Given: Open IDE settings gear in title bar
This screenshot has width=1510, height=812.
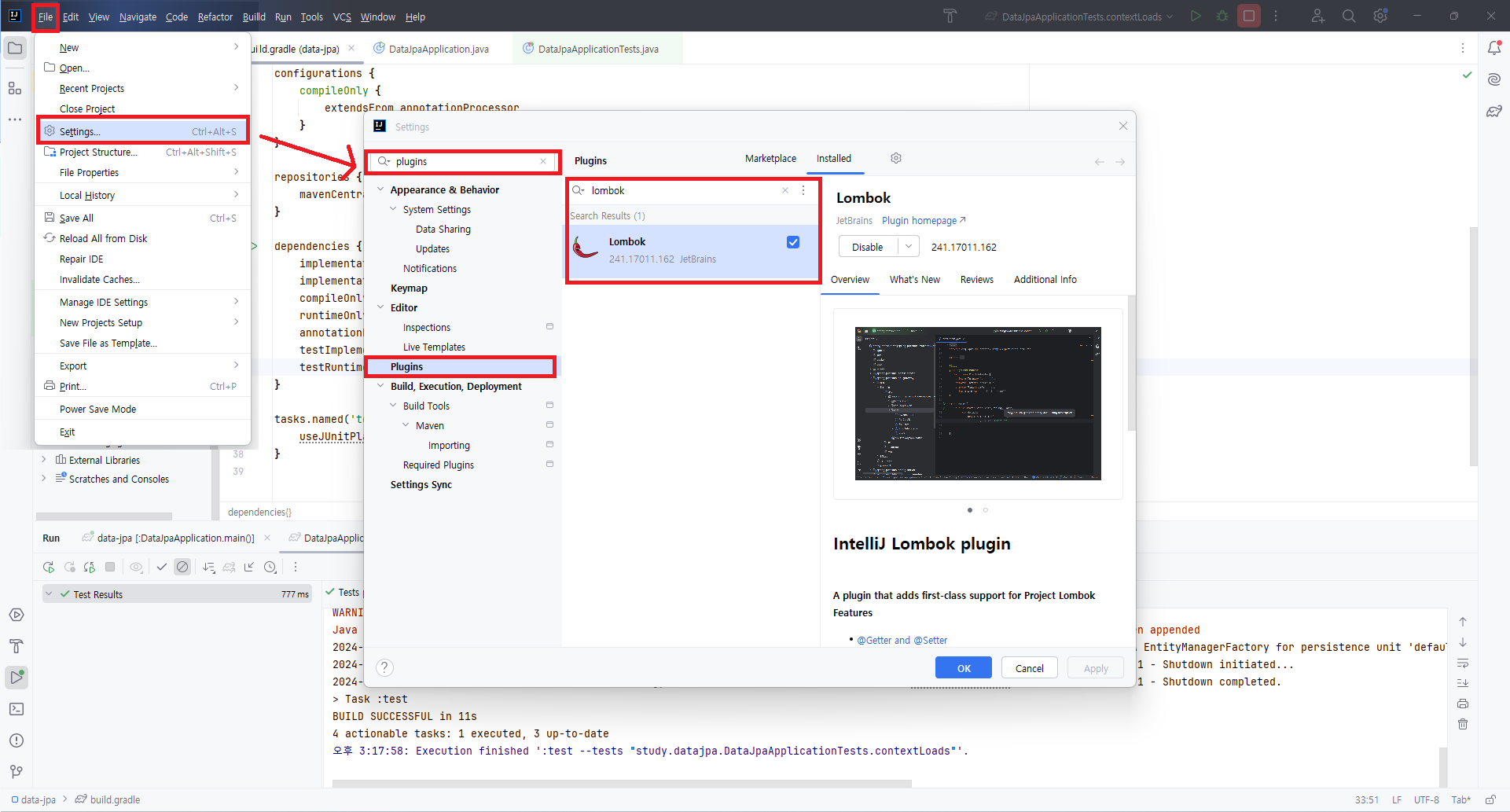Looking at the screenshot, I should click(x=1380, y=16).
